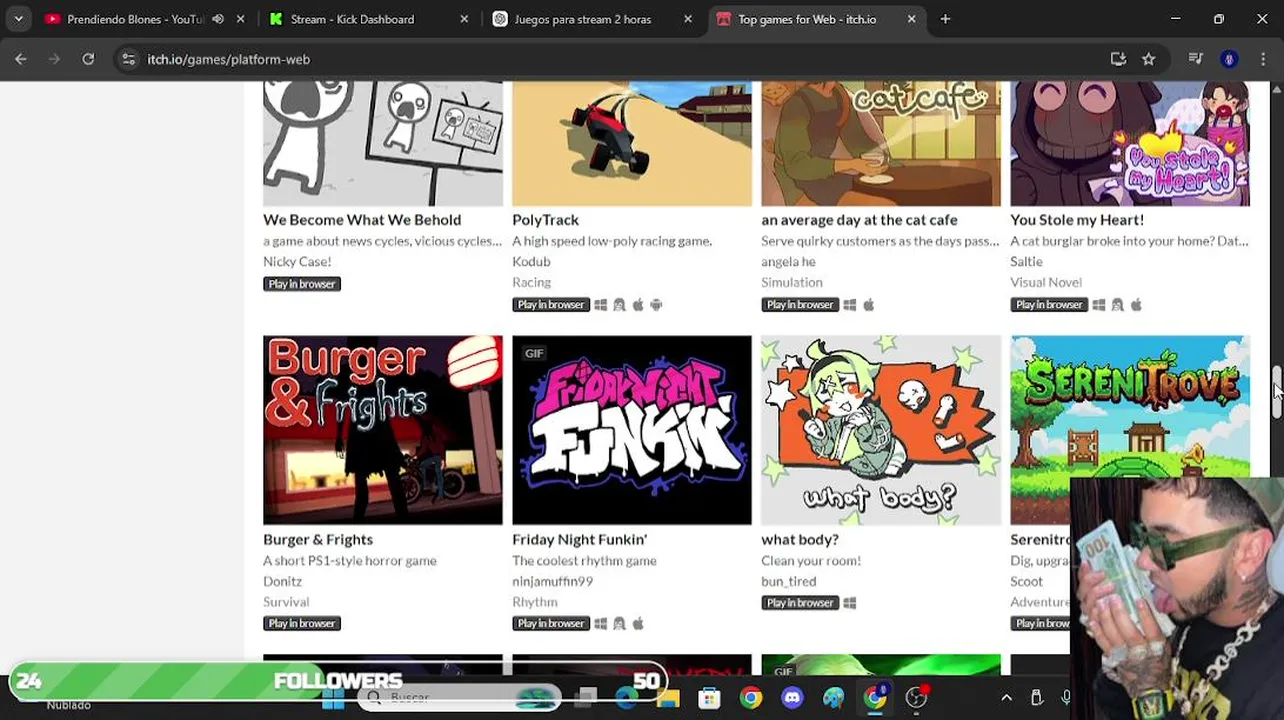1284x720 pixels.
Task: Visit author ninjamuffin99 profile
Action: pos(552,581)
